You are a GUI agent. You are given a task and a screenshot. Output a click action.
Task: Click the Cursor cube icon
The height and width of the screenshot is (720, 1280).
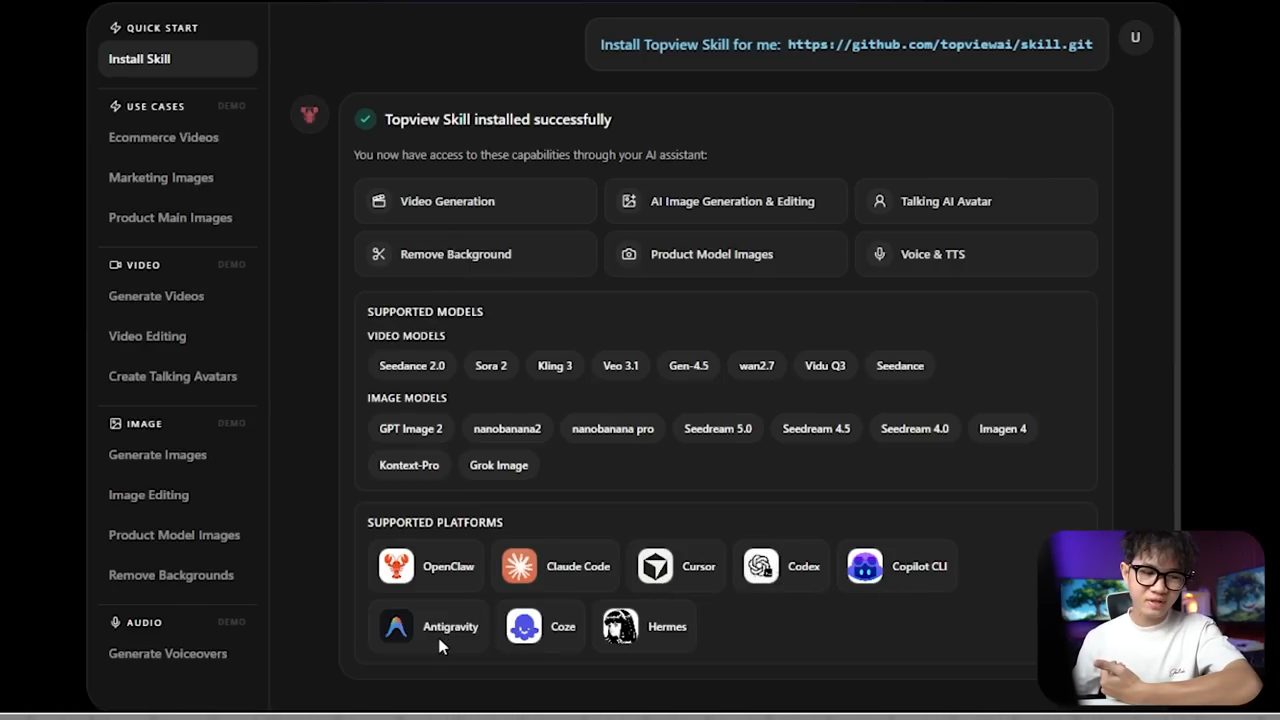tap(655, 566)
